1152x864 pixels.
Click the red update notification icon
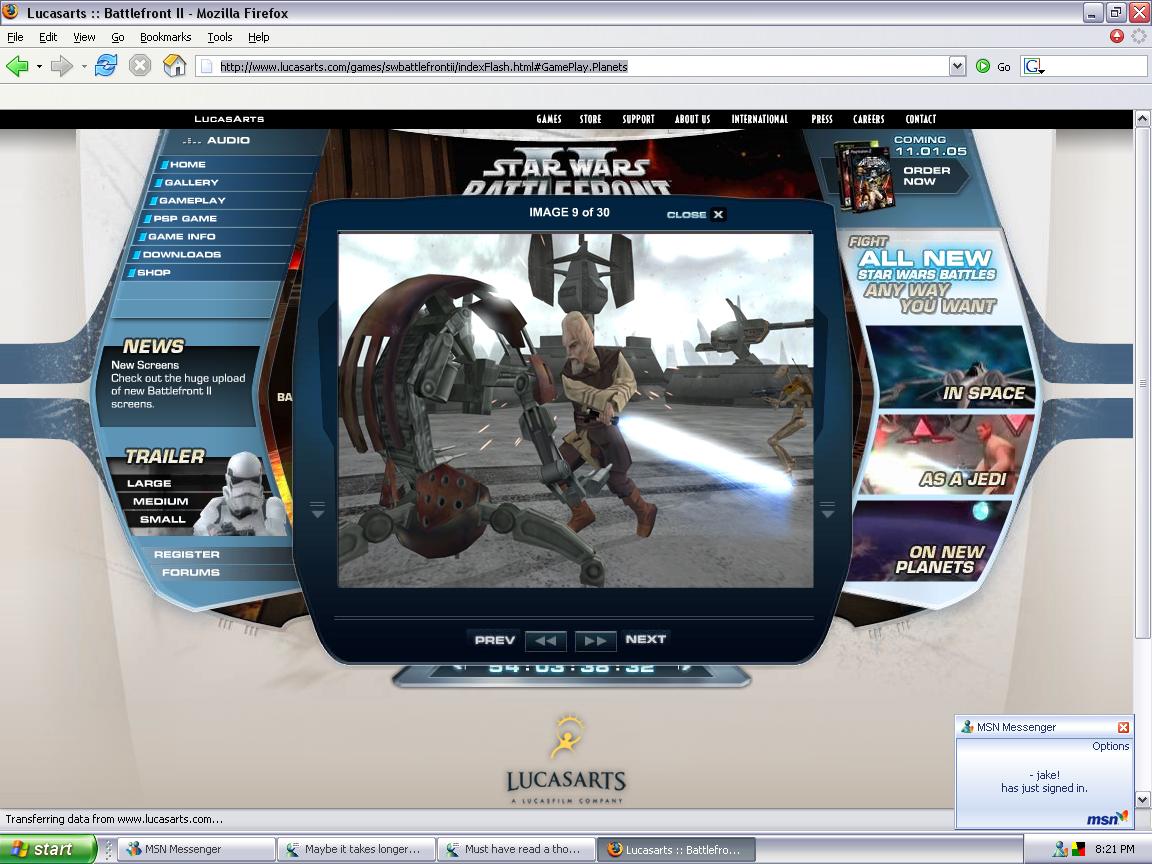(x=1117, y=36)
